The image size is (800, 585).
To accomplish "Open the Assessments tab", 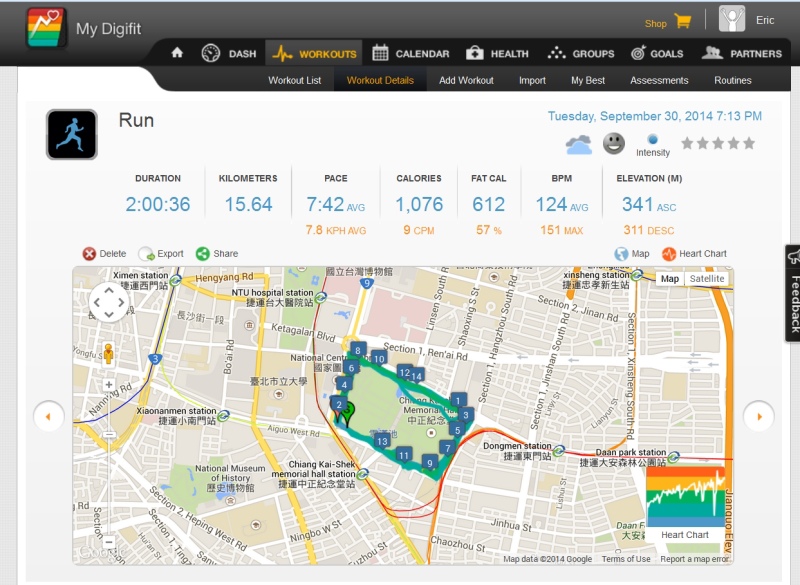I will [659, 80].
